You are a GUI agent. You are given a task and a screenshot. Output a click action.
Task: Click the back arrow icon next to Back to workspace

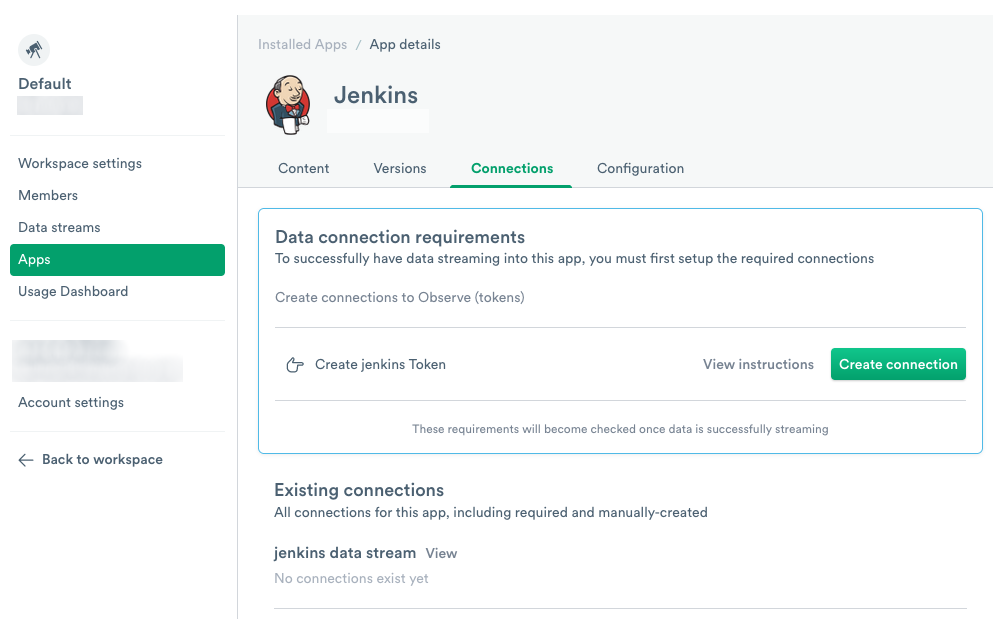[x=26, y=460]
